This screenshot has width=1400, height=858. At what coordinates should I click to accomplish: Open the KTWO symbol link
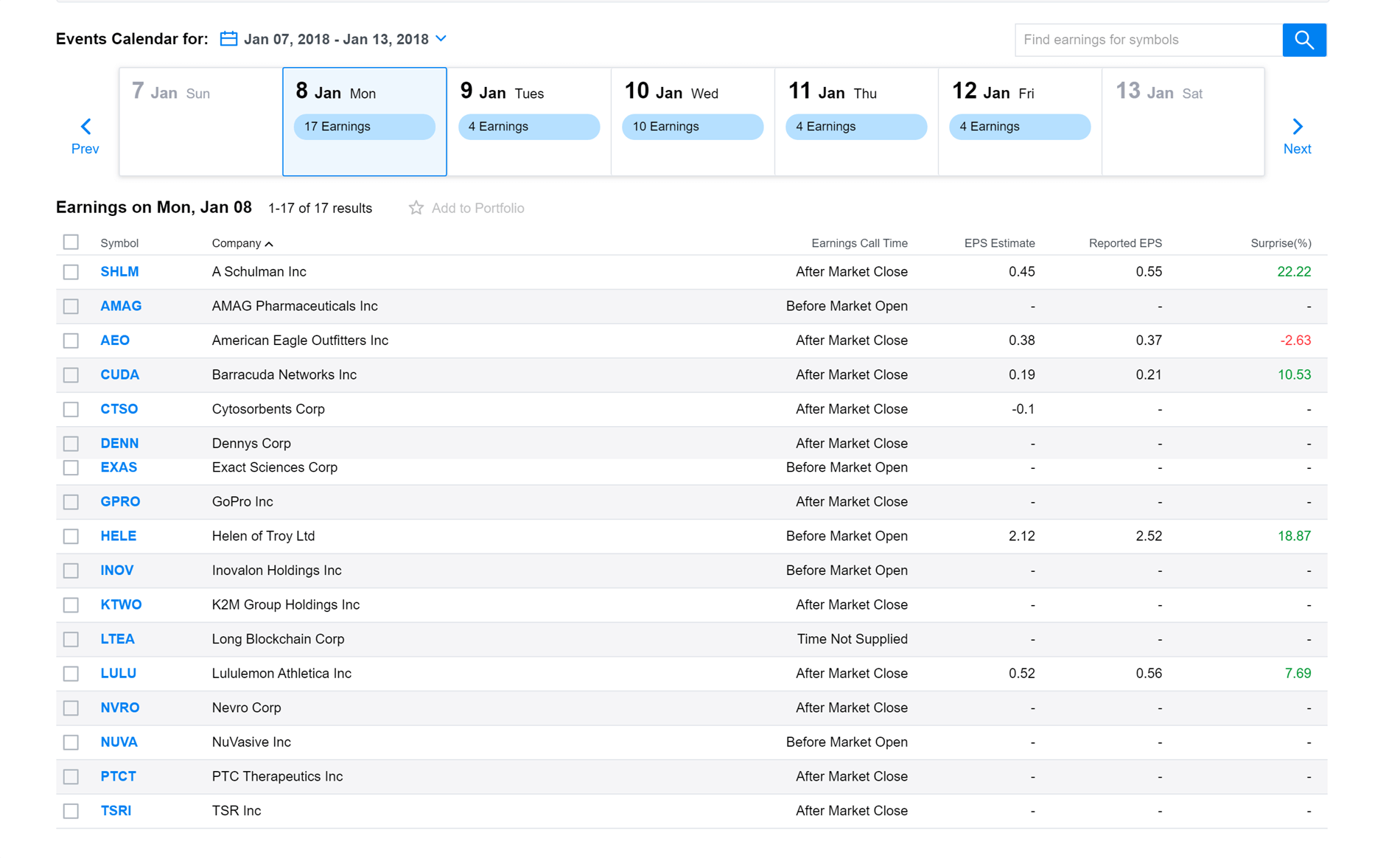click(x=121, y=605)
